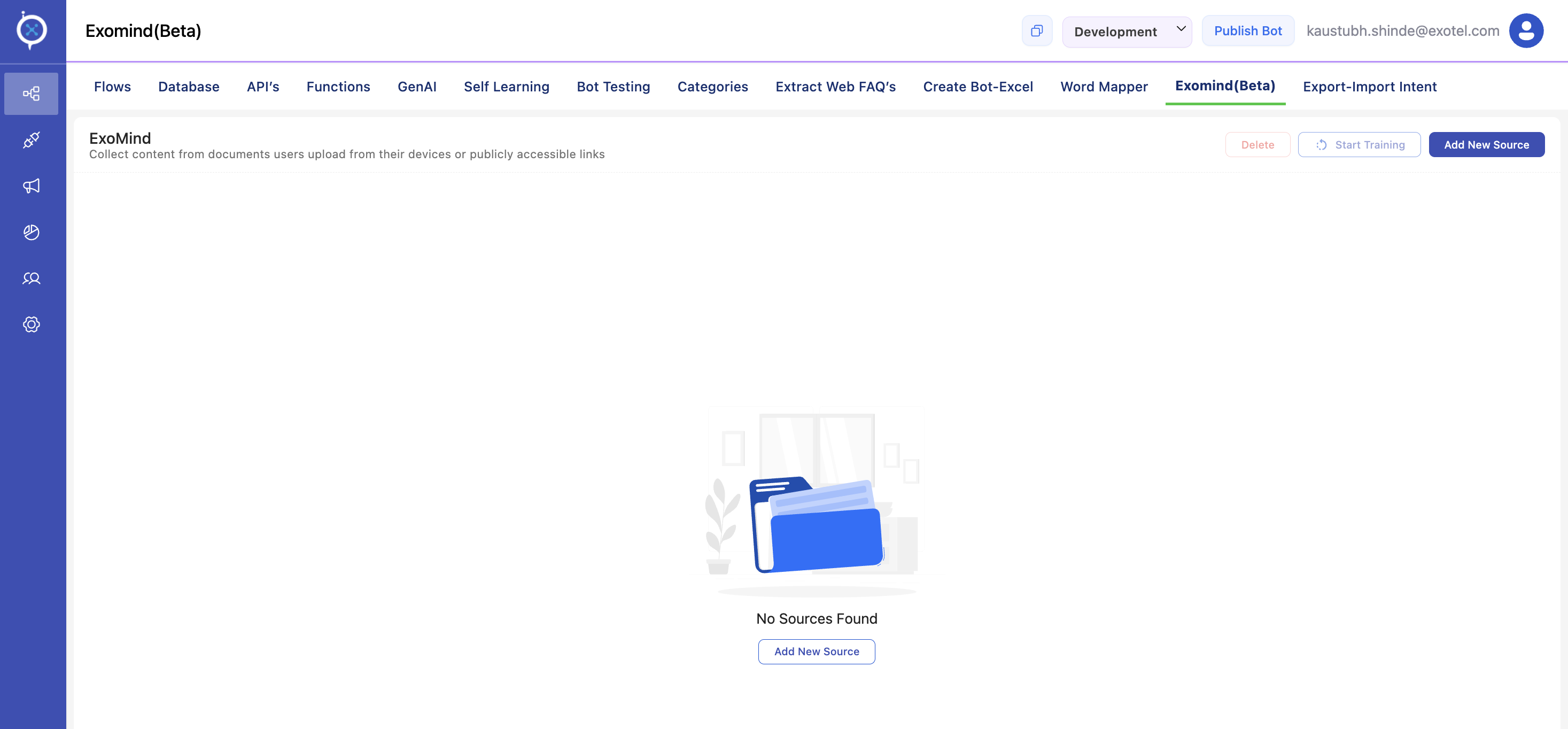Open the GenAI tab
The height and width of the screenshot is (729, 1568).
(416, 87)
